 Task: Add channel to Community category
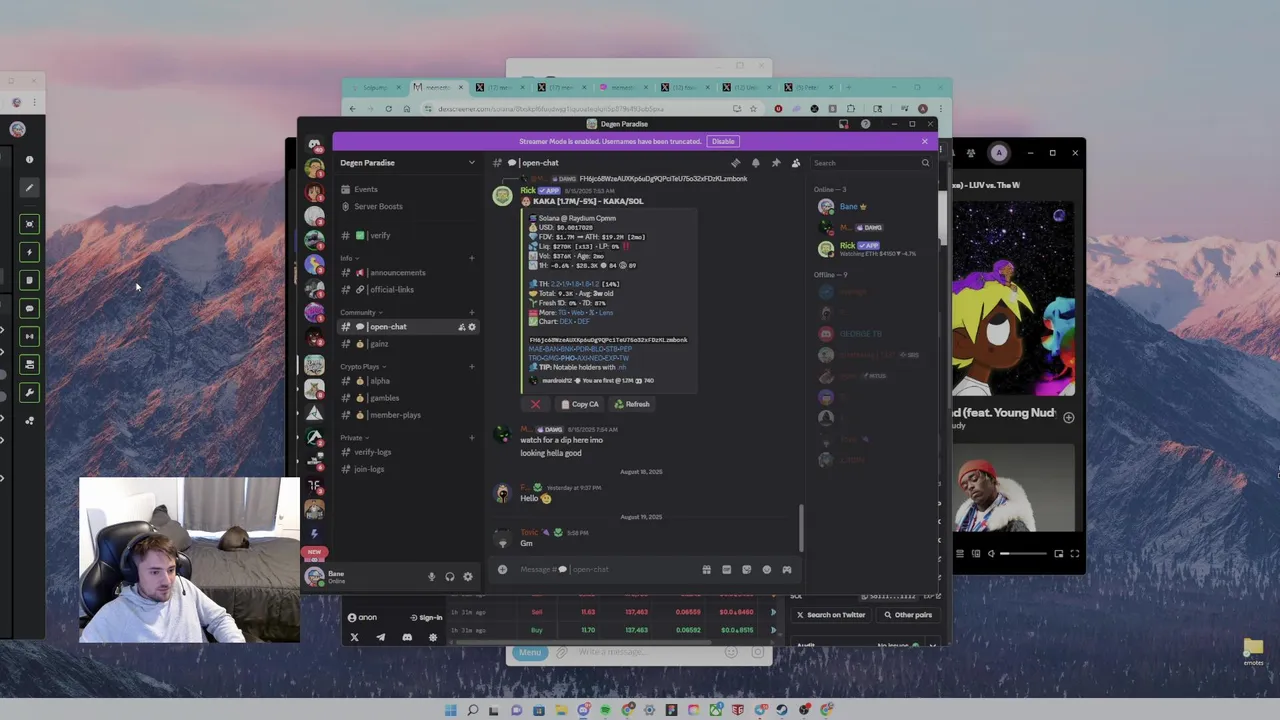click(472, 312)
